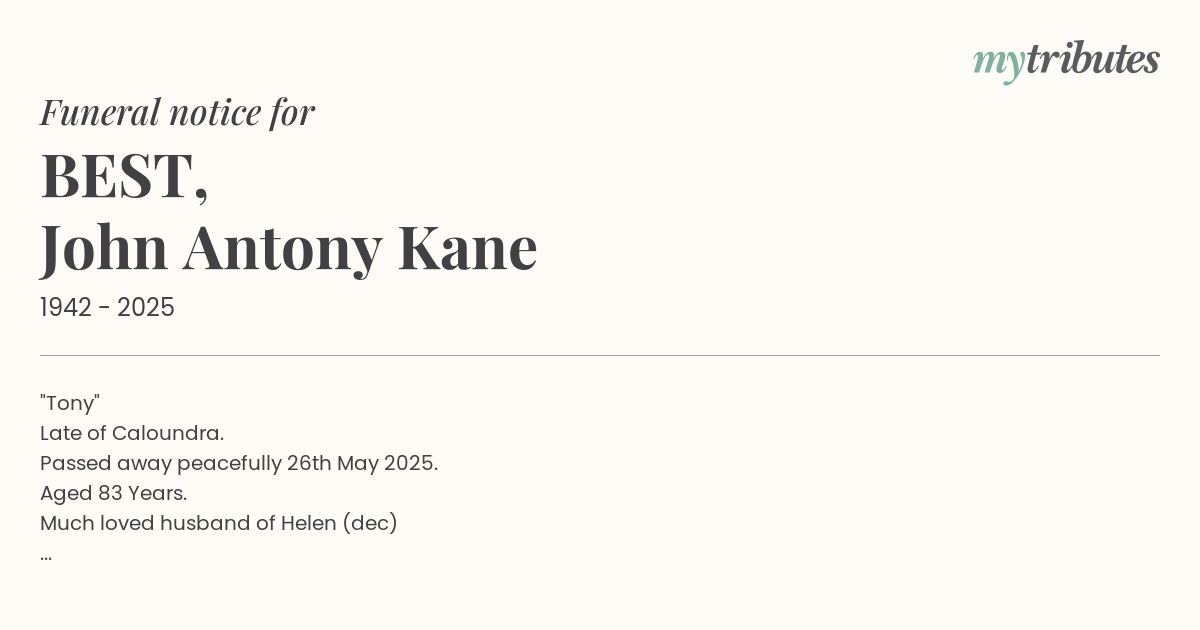
Task: Click the Passed away peacefully date line
Action: pos(239,463)
